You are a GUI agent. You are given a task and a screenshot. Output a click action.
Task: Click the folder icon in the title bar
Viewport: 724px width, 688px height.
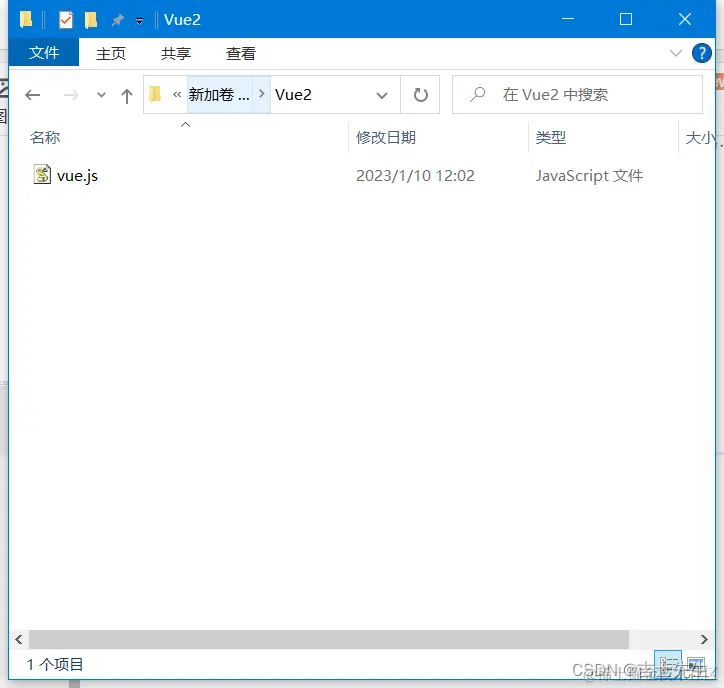(x=26, y=20)
